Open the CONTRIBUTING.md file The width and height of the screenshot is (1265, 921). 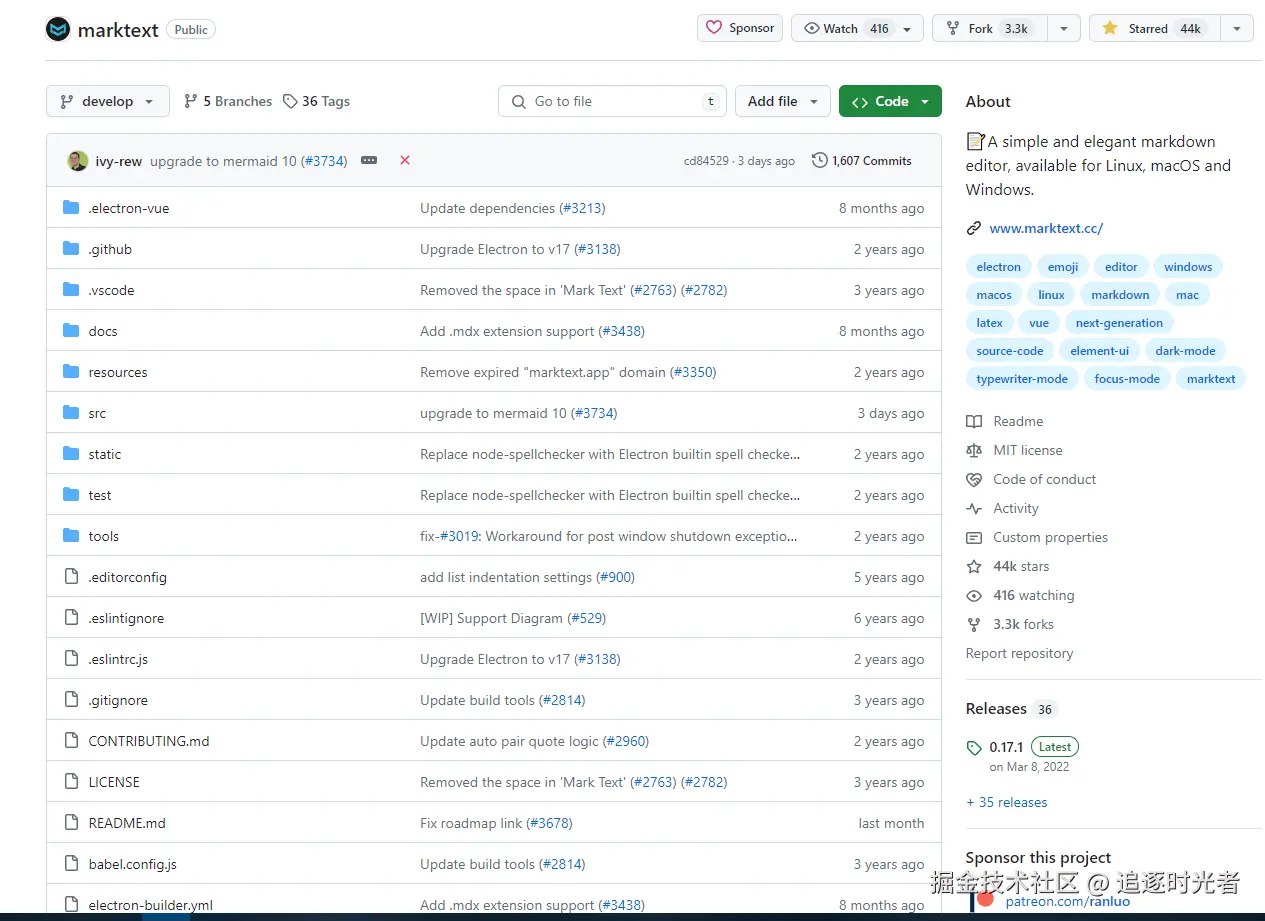(x=149, y=741)
